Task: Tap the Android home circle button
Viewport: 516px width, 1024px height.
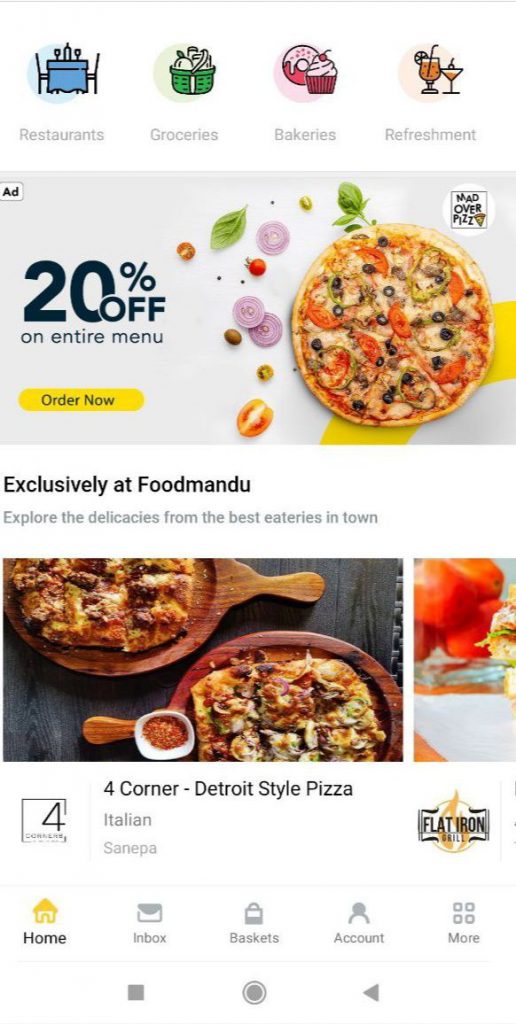Action: (x=254, y=993)
